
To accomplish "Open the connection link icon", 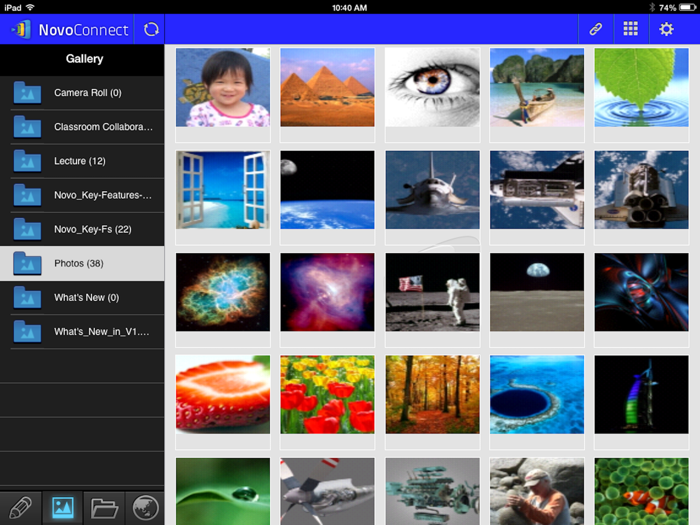I will [596, 29].
